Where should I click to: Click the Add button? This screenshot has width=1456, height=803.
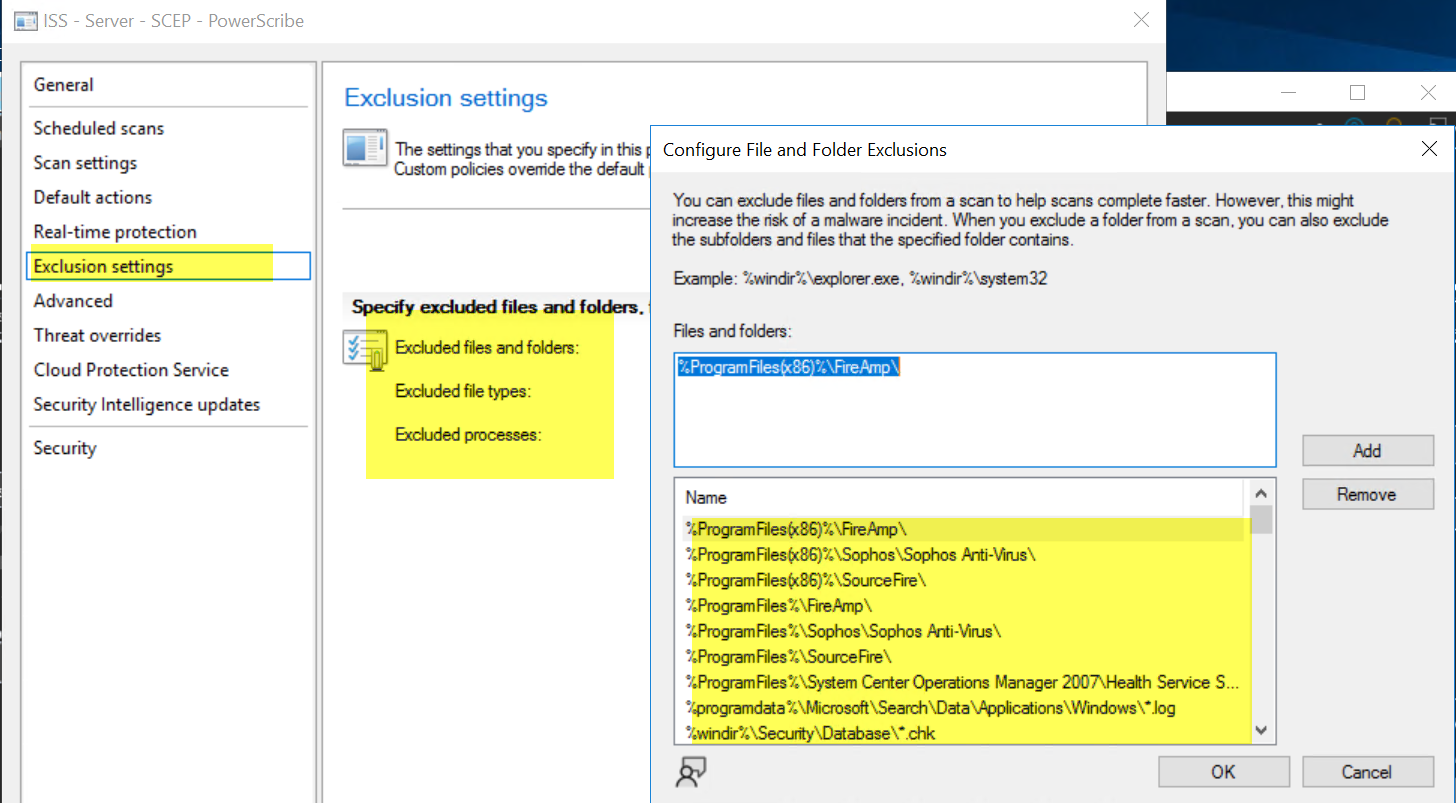1367,450
